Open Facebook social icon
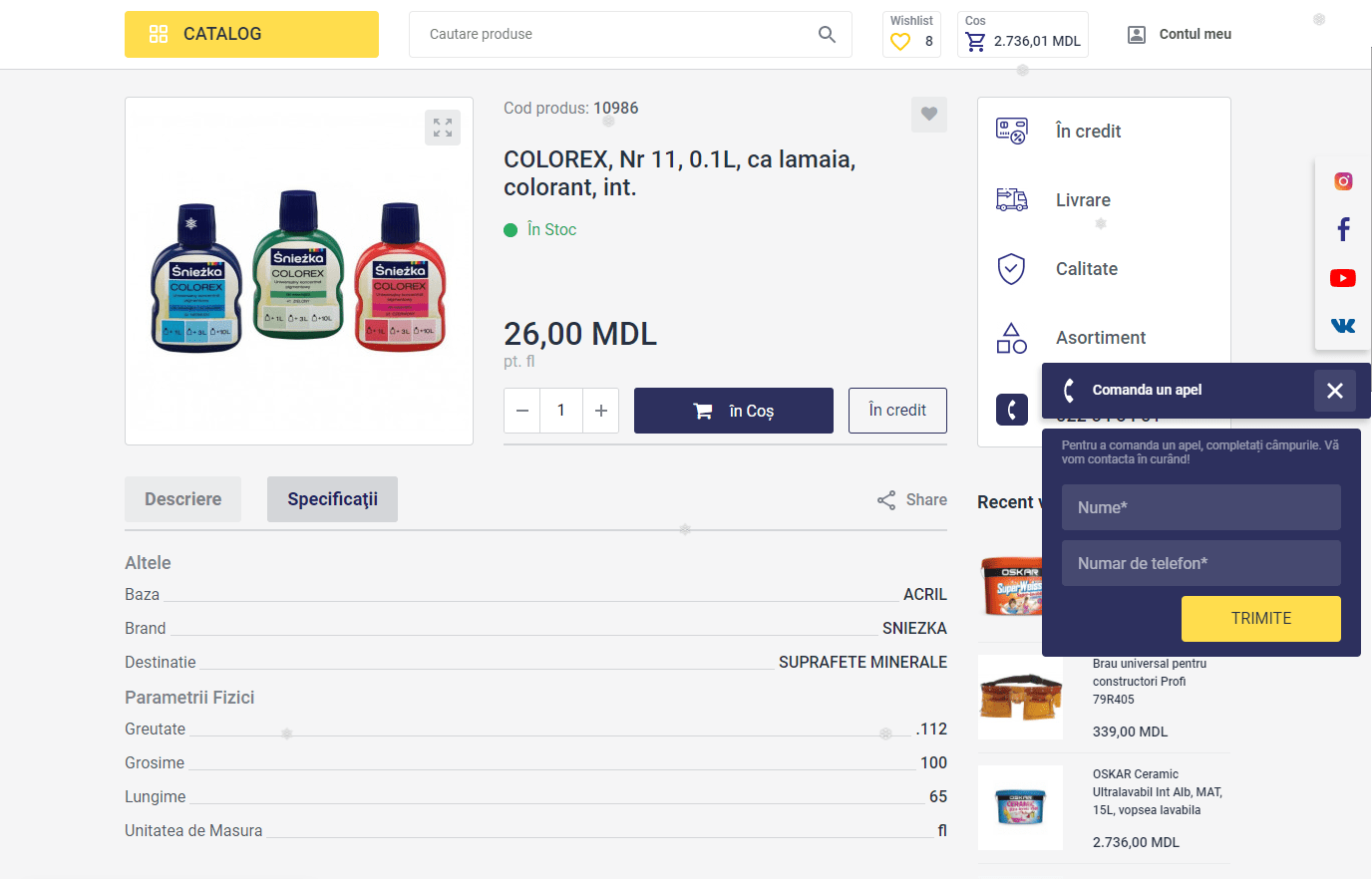This screenshot has width=1372, height=879. click(1343, 229)
